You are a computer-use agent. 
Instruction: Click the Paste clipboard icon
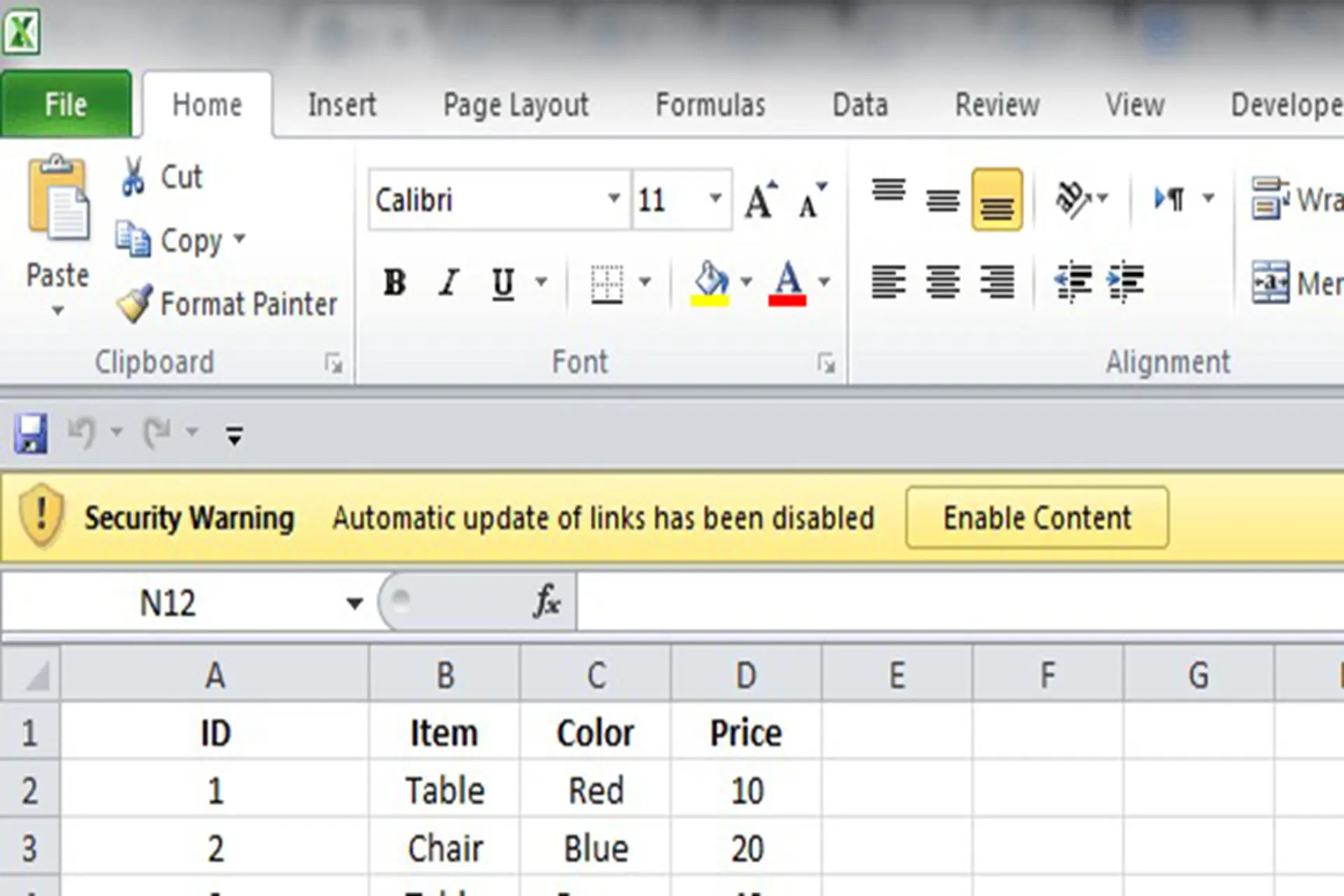(57, 198)
